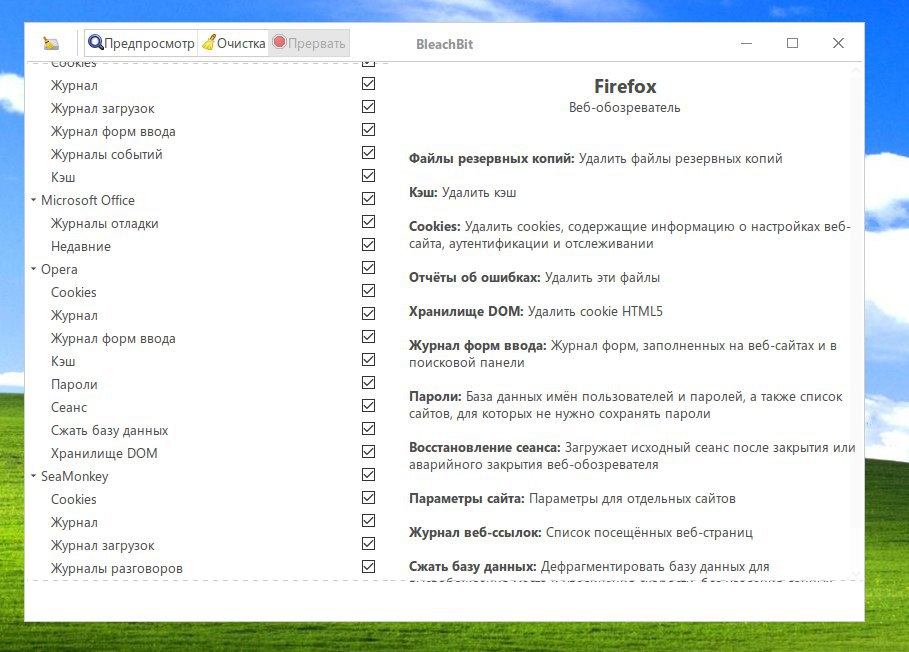Select the SeaMonkey group label
909x652 pixels.
pos(75,476)
